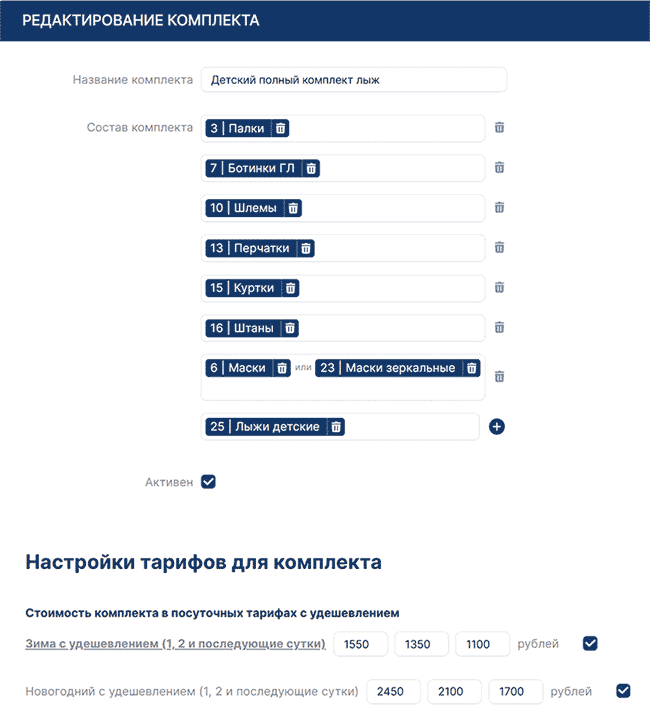
Task: Remove the Перчатки tag with its trash icon
Action: [x=306, y=248]
